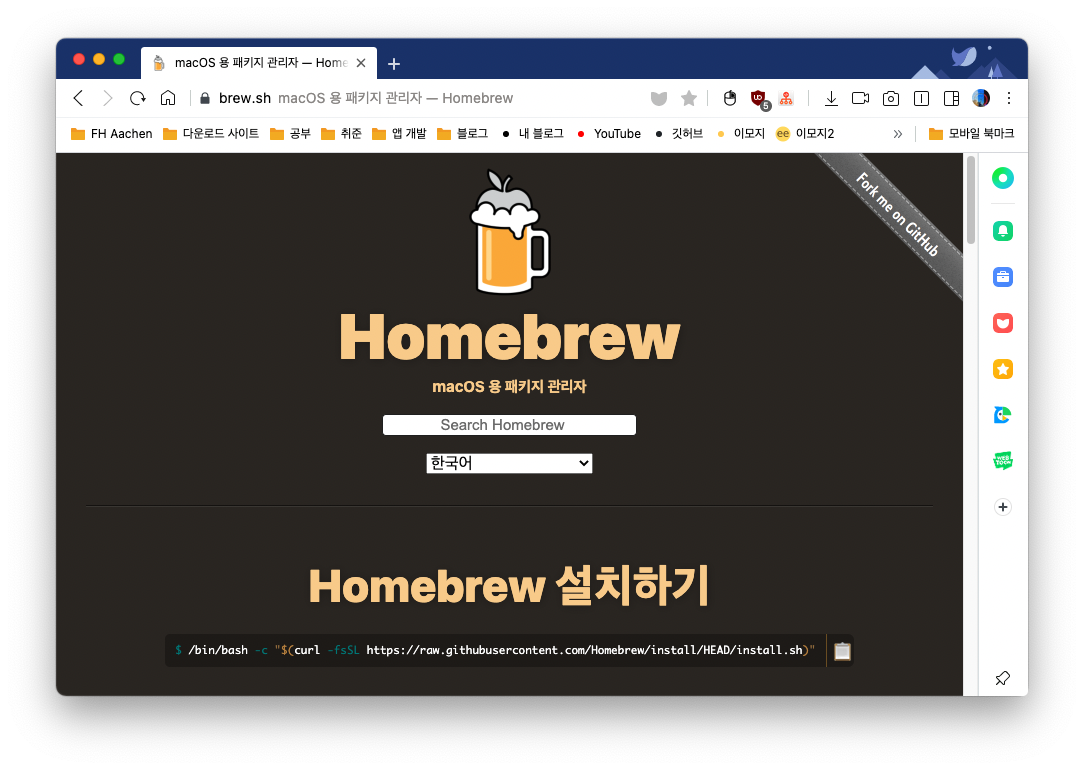1084x770 pixels.
Task: Select the macOS 용 패키지 관리자 tab
Action: click(259, 63)
